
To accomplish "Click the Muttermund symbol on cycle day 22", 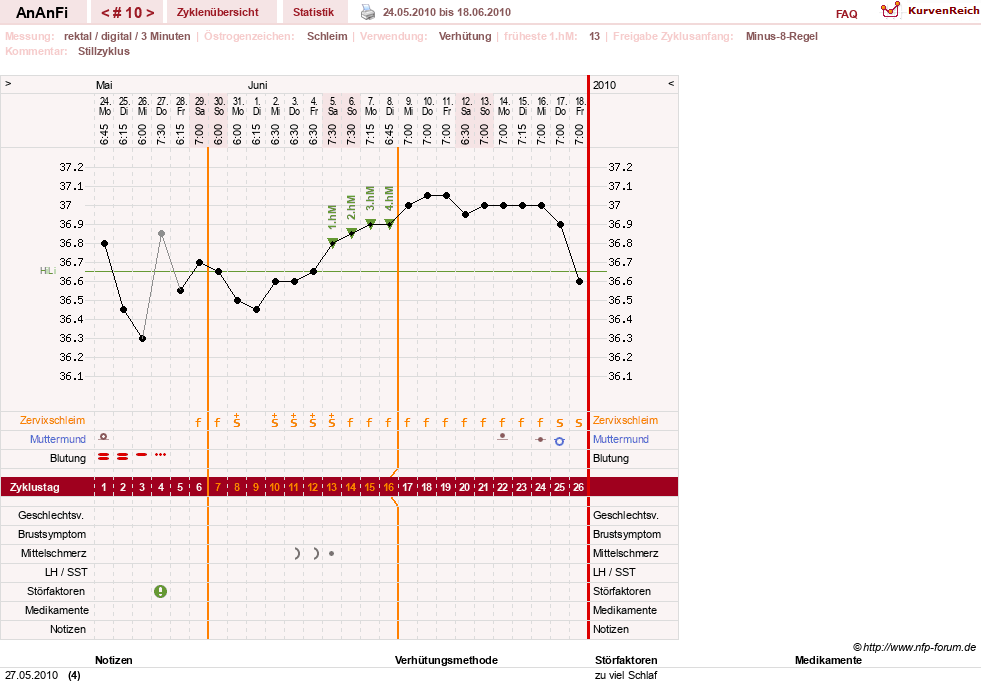I will click(502, 437).
